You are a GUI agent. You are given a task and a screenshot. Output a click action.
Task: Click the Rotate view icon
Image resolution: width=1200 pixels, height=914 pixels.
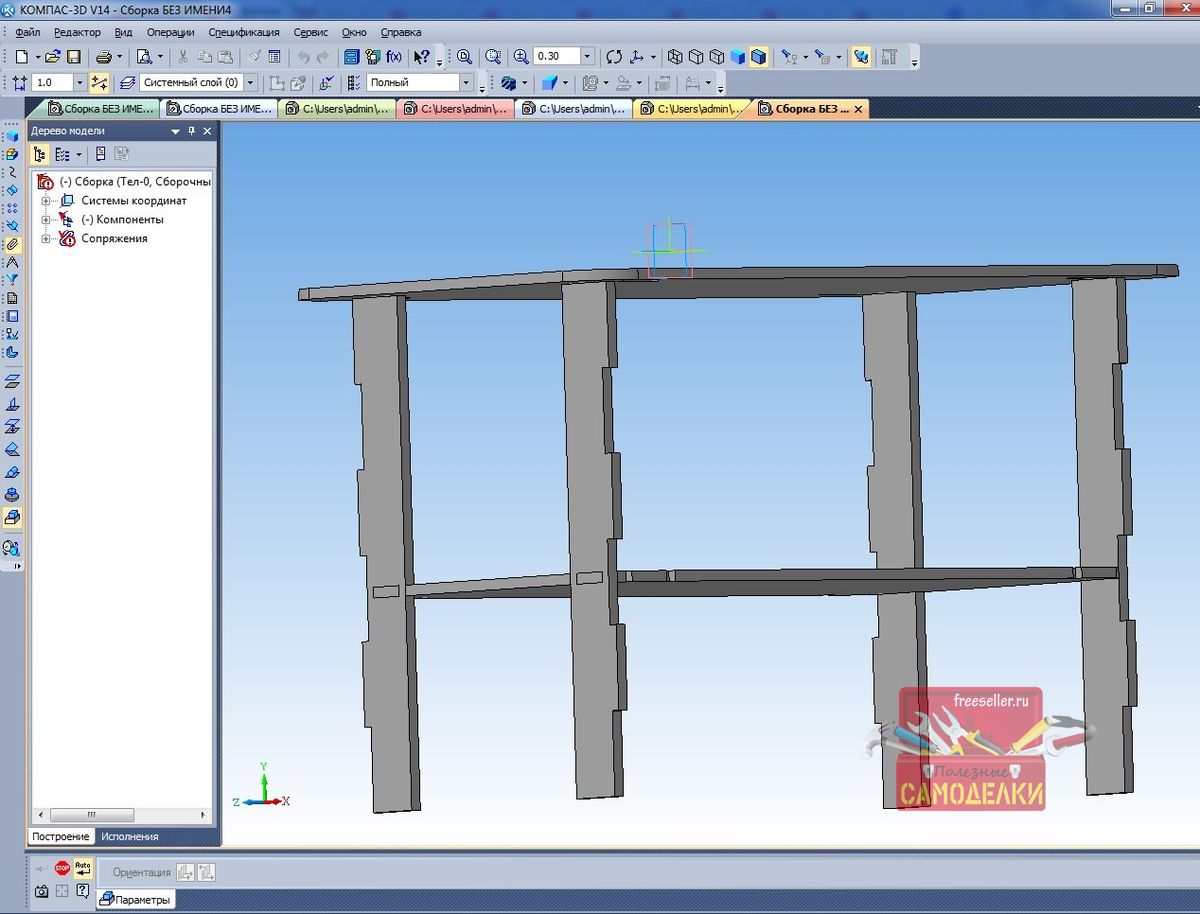click(614, 57)
